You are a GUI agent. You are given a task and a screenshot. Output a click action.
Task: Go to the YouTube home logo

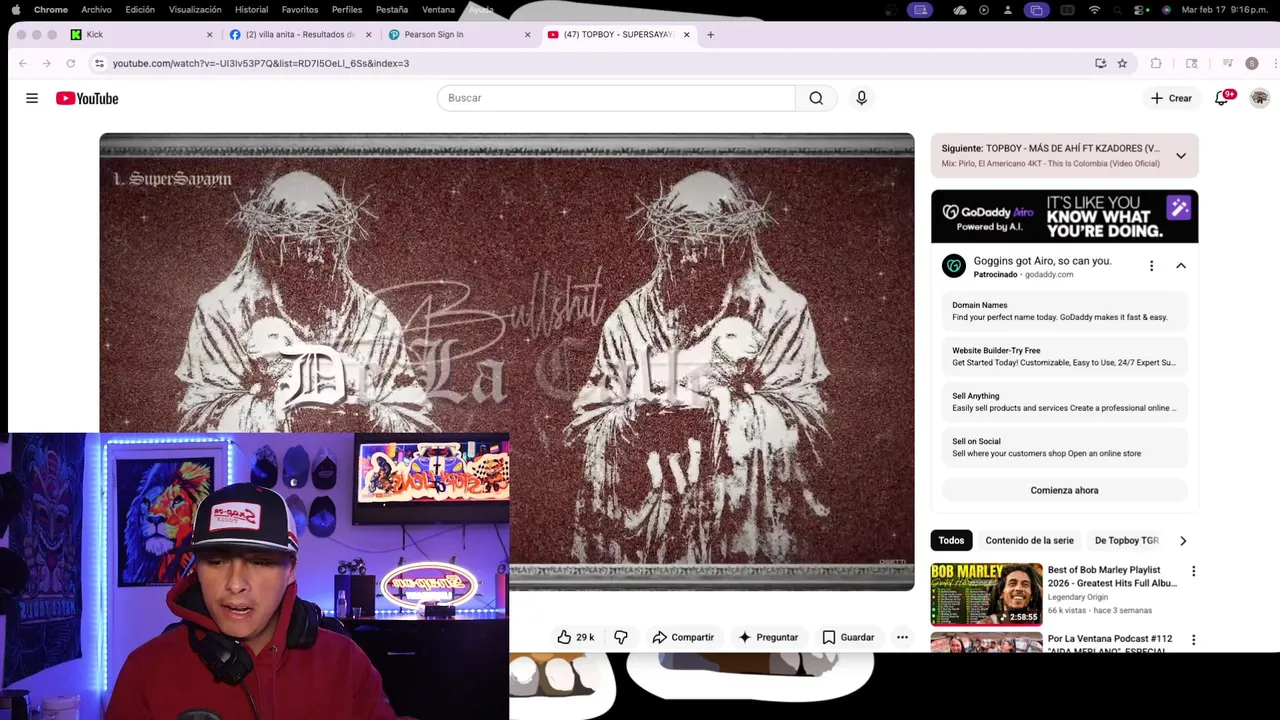[87, 98]
